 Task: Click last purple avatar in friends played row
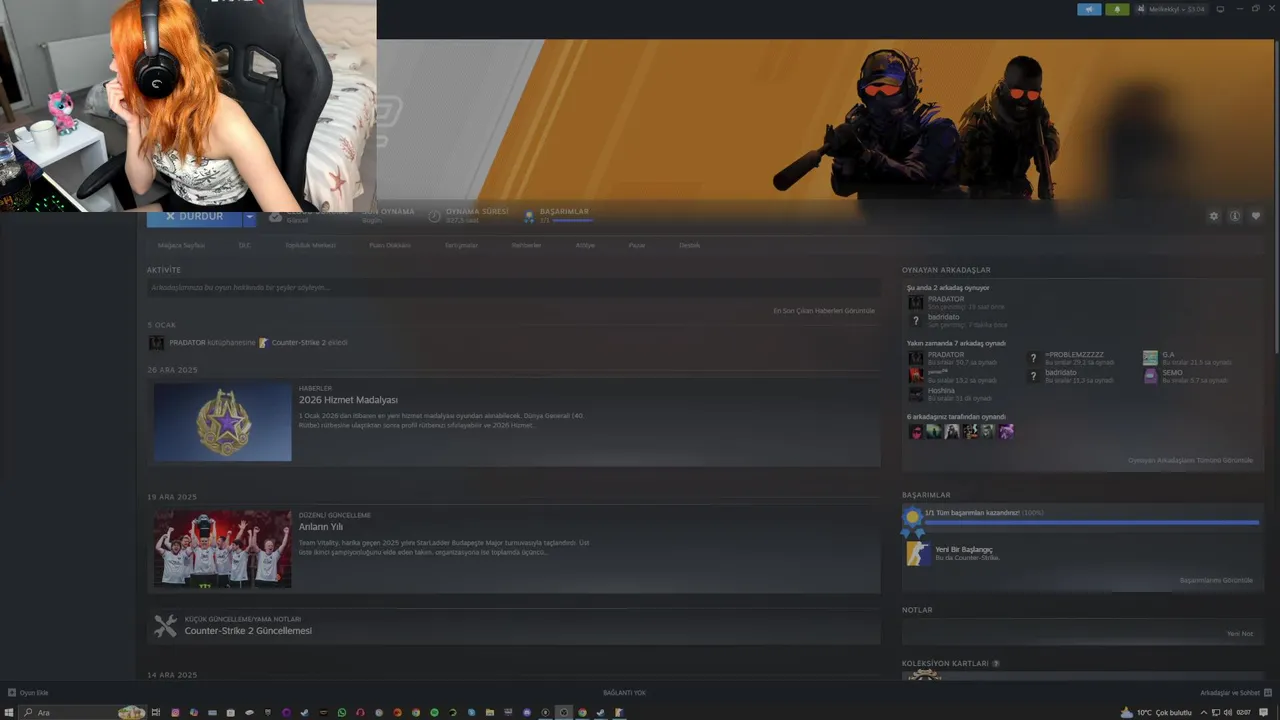(1006, 431)
